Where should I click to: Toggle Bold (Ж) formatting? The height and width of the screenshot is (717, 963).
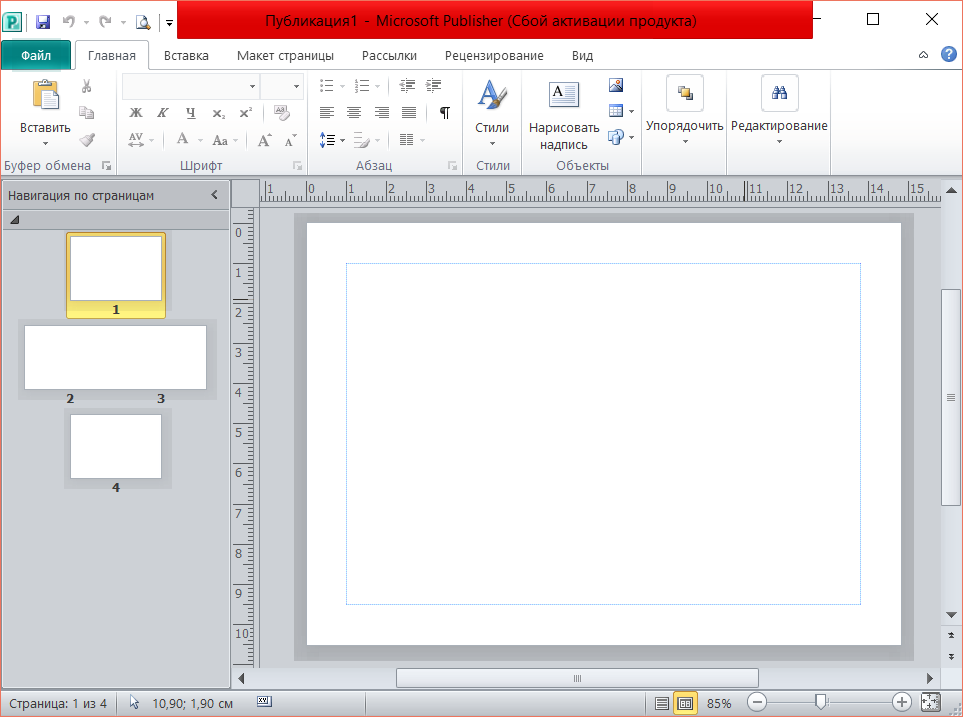pos(136,112)
